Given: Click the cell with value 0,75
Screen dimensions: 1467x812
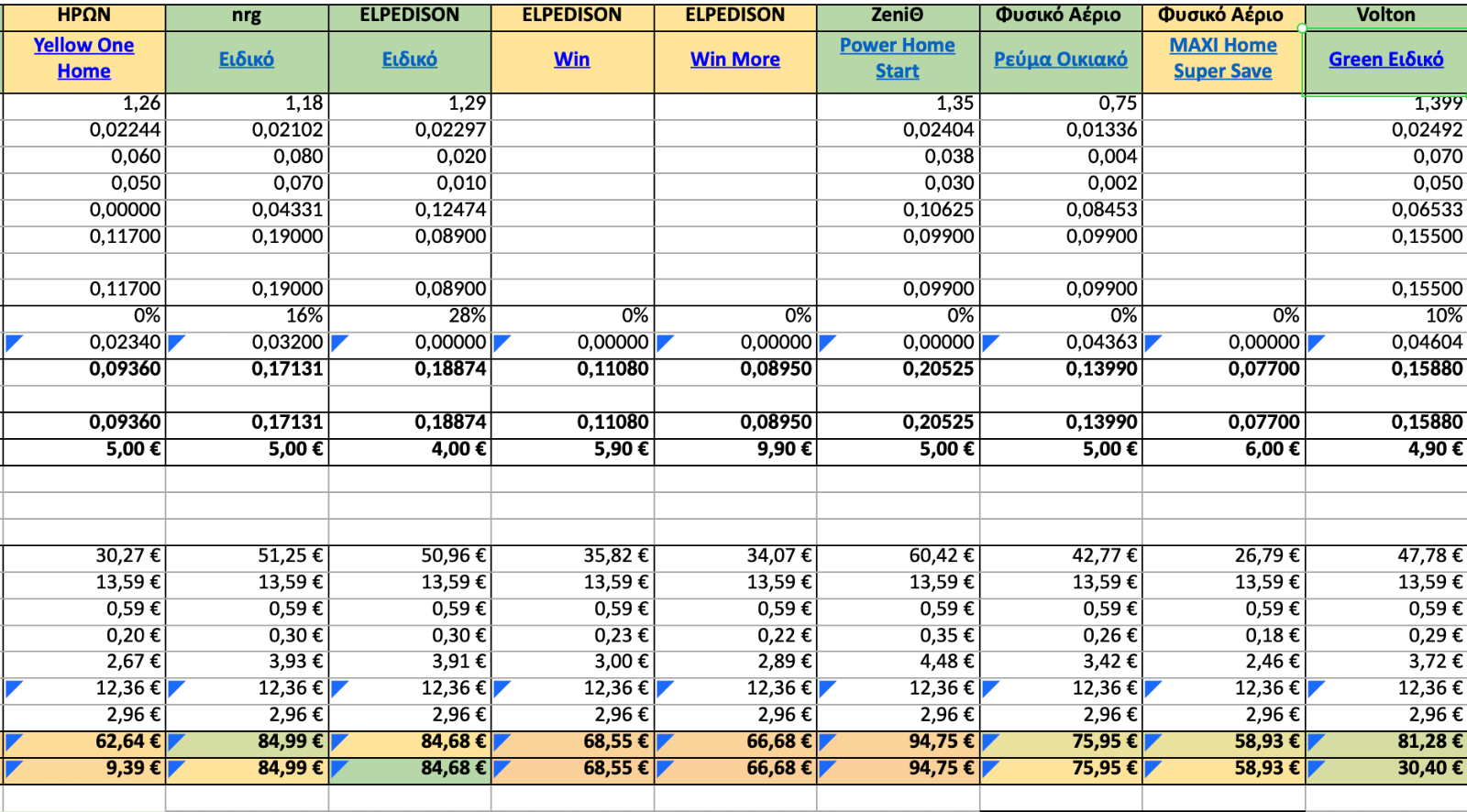Looking at the screenshot, I should (x=1061, y=104).
